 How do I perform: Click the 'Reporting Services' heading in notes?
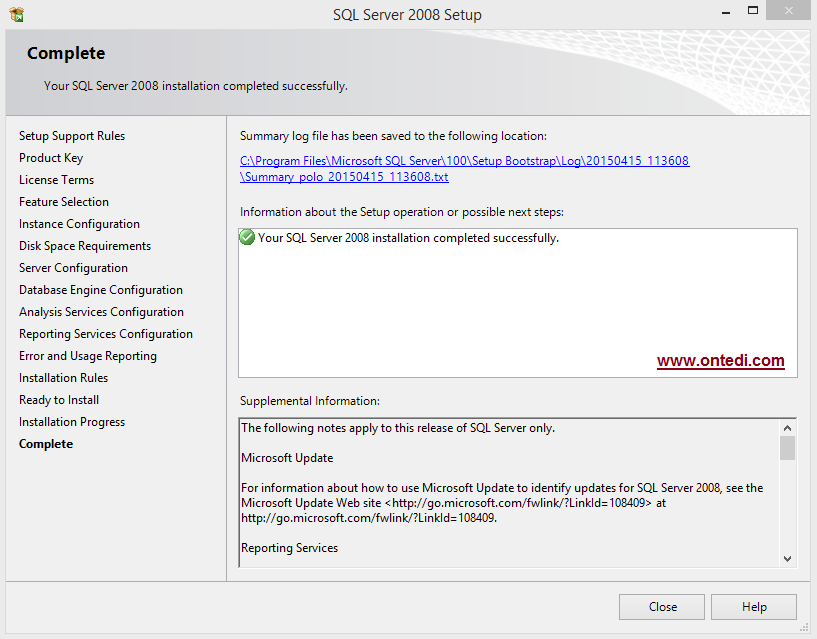pyautogui.click(x=289, y=548)
